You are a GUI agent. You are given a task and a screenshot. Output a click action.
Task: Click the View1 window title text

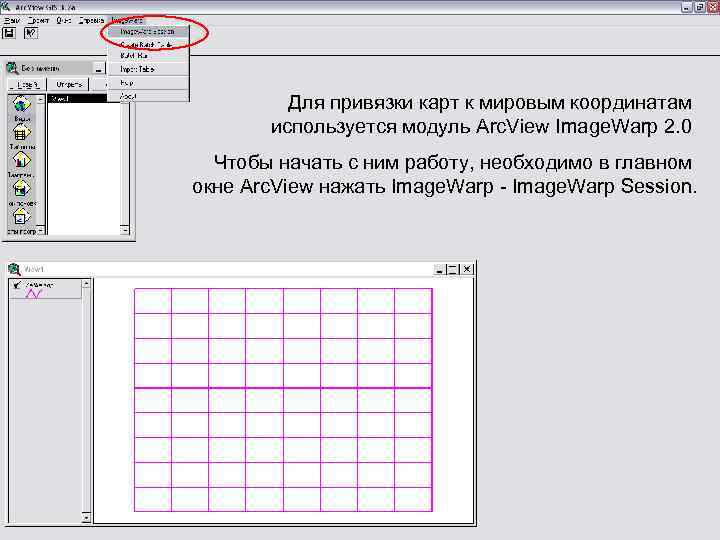34,270
